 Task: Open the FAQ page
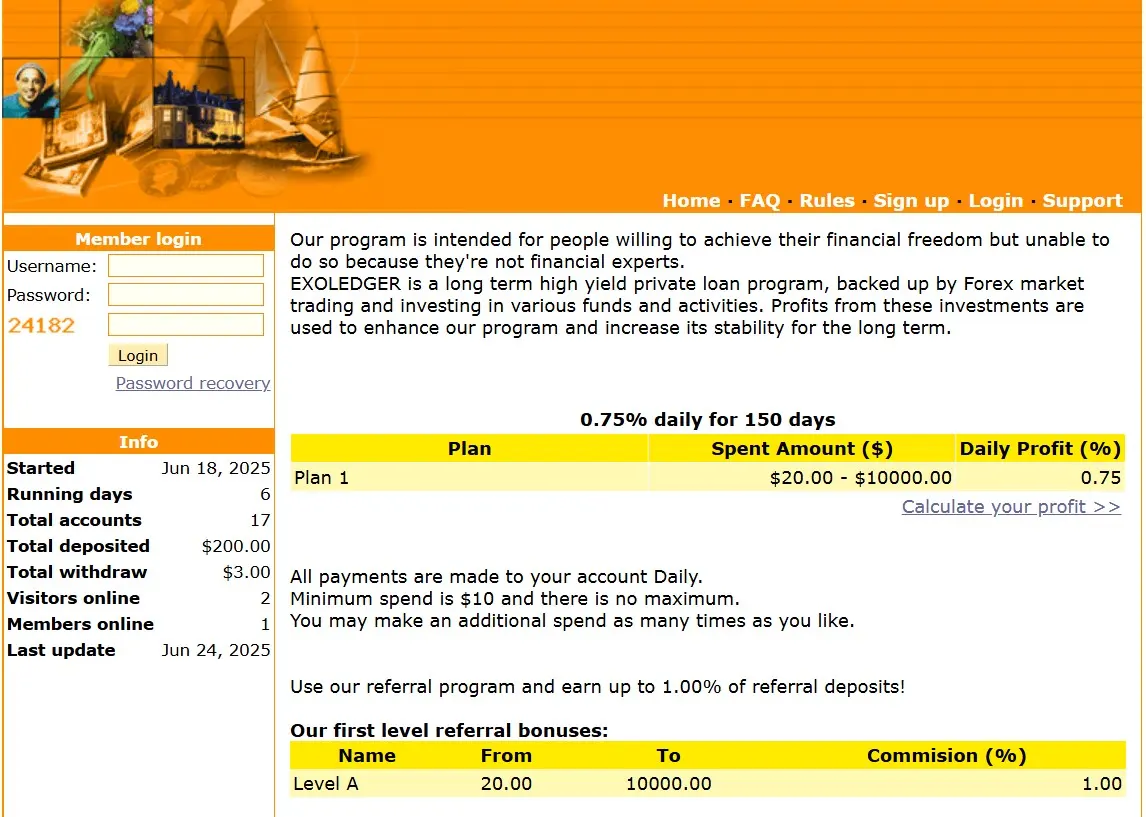(x=759, y=200)
